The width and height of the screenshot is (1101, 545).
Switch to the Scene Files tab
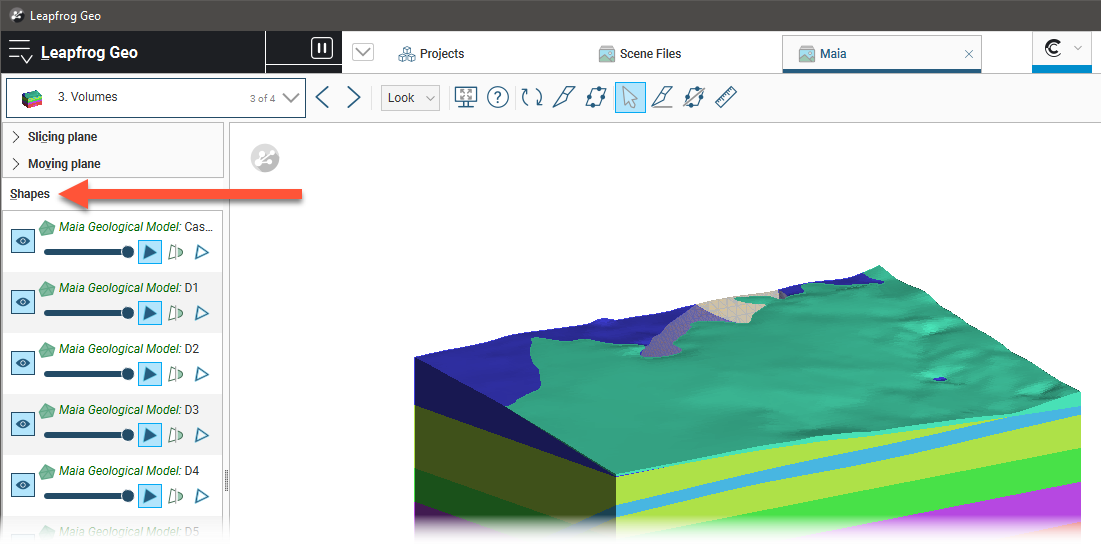pyautogui.click(x=640, y=53)
